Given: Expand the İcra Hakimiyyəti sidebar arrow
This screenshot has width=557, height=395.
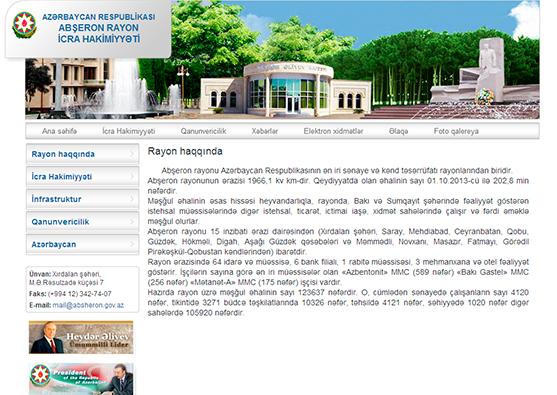Looking at the screenshot, I should coord(133,177).
